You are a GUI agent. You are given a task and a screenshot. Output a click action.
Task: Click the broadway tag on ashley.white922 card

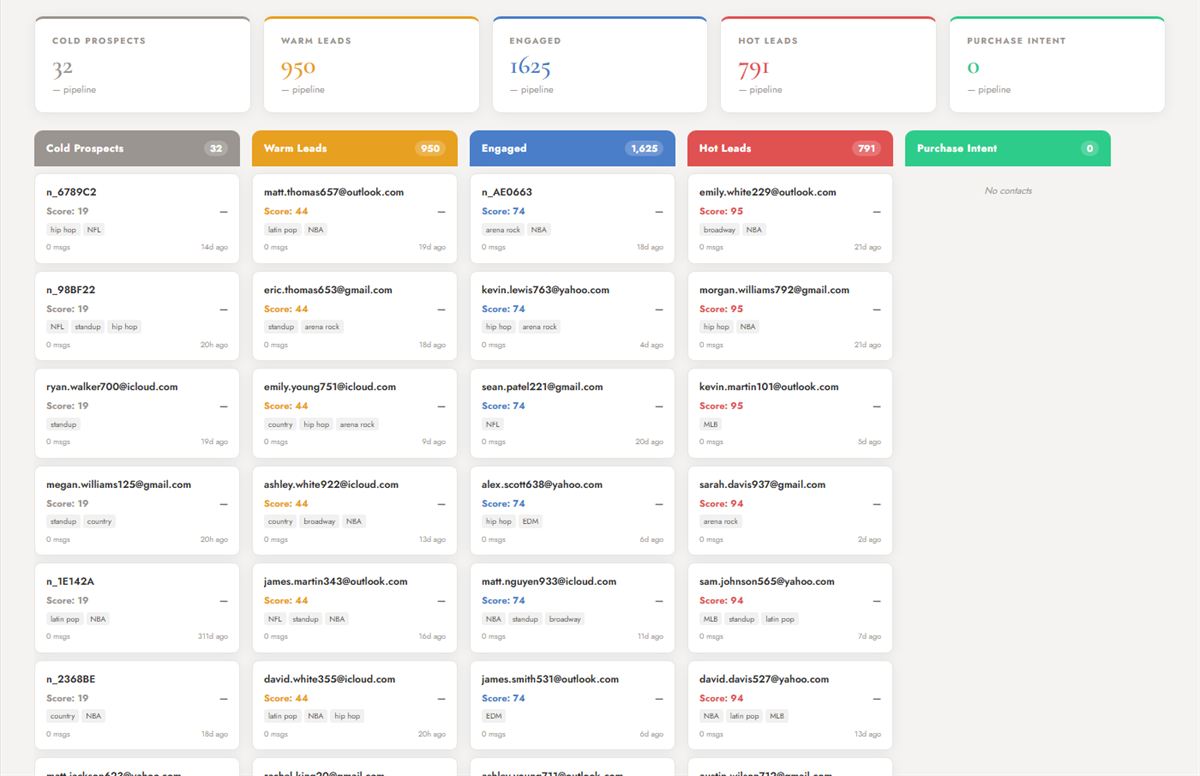tap(320, 522)
